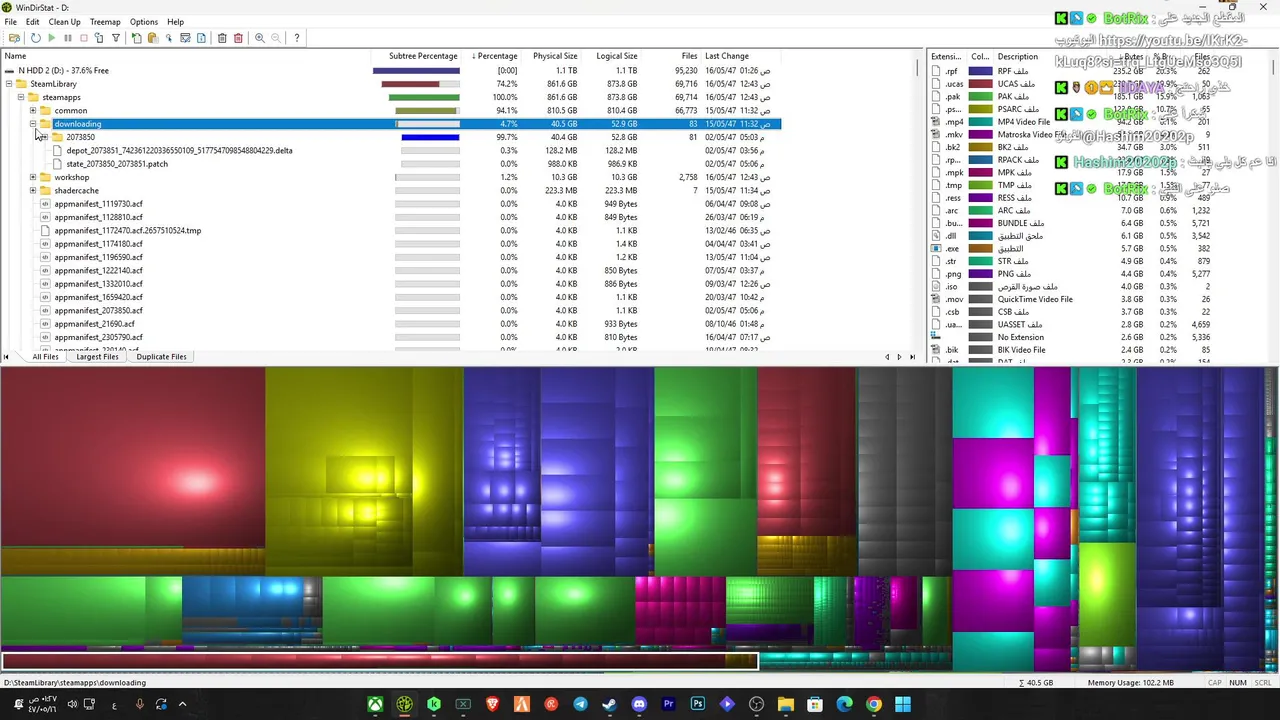Switch to the Largest Files tab
The width and height of the screenshot is (1280, 720).
point(97,357)
